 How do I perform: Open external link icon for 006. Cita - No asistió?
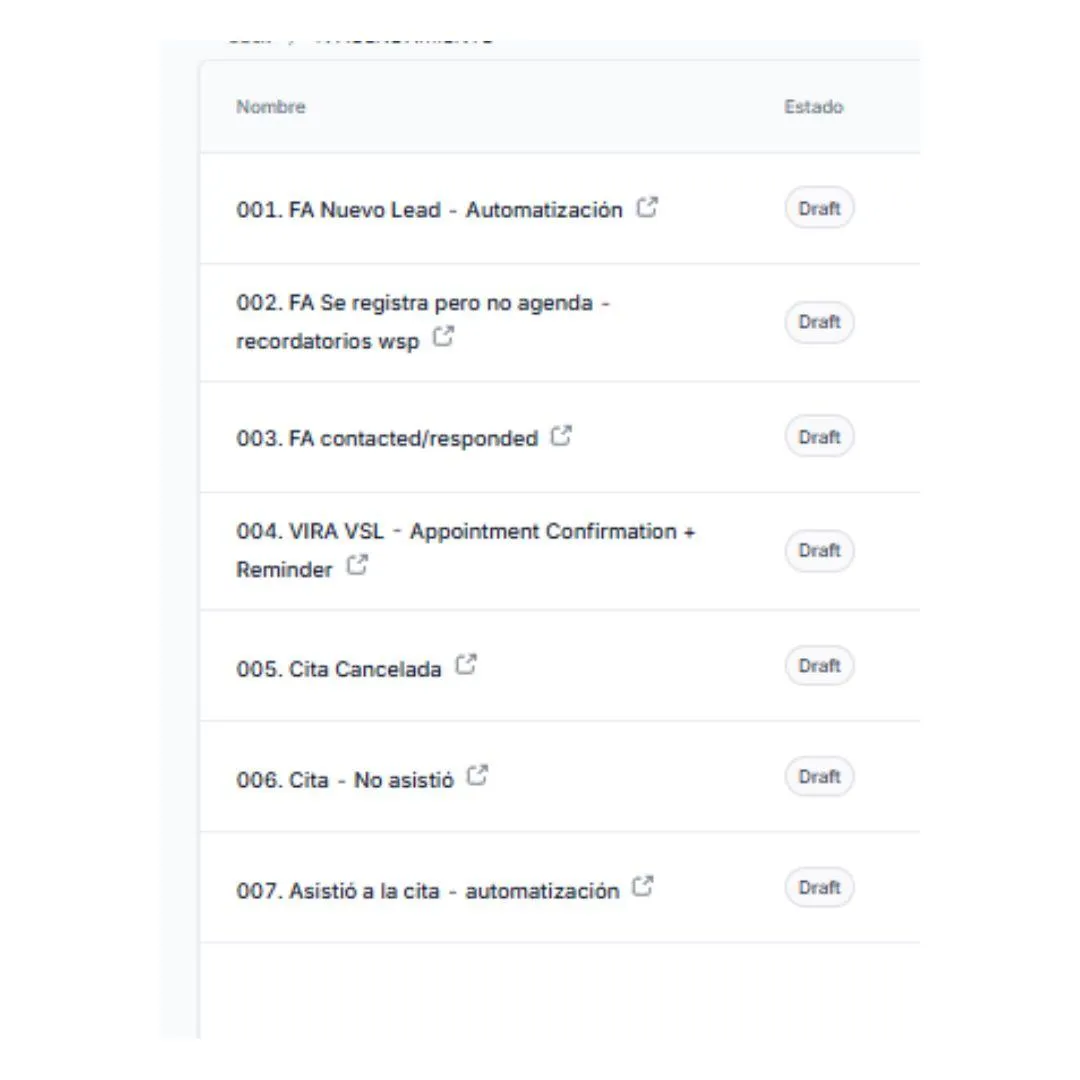point(477,776)
